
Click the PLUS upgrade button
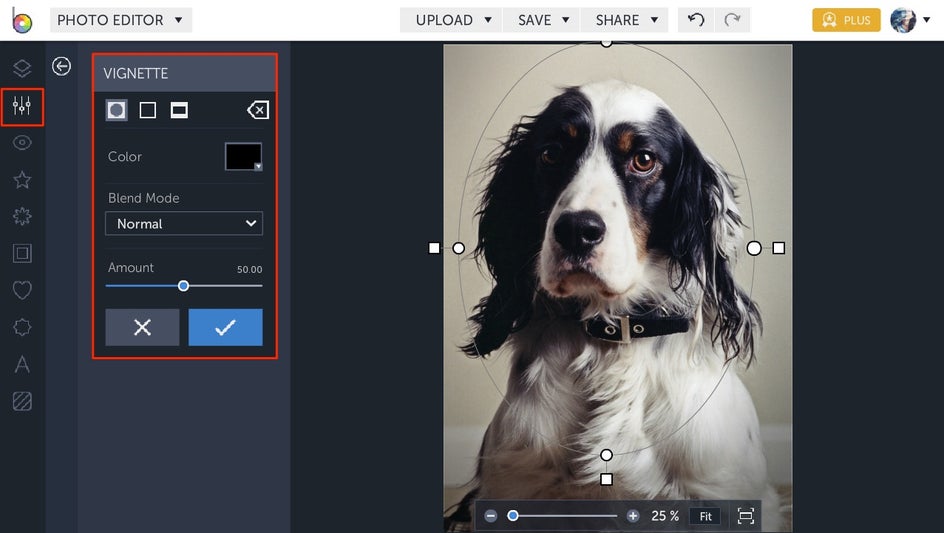tap(846, 20)
